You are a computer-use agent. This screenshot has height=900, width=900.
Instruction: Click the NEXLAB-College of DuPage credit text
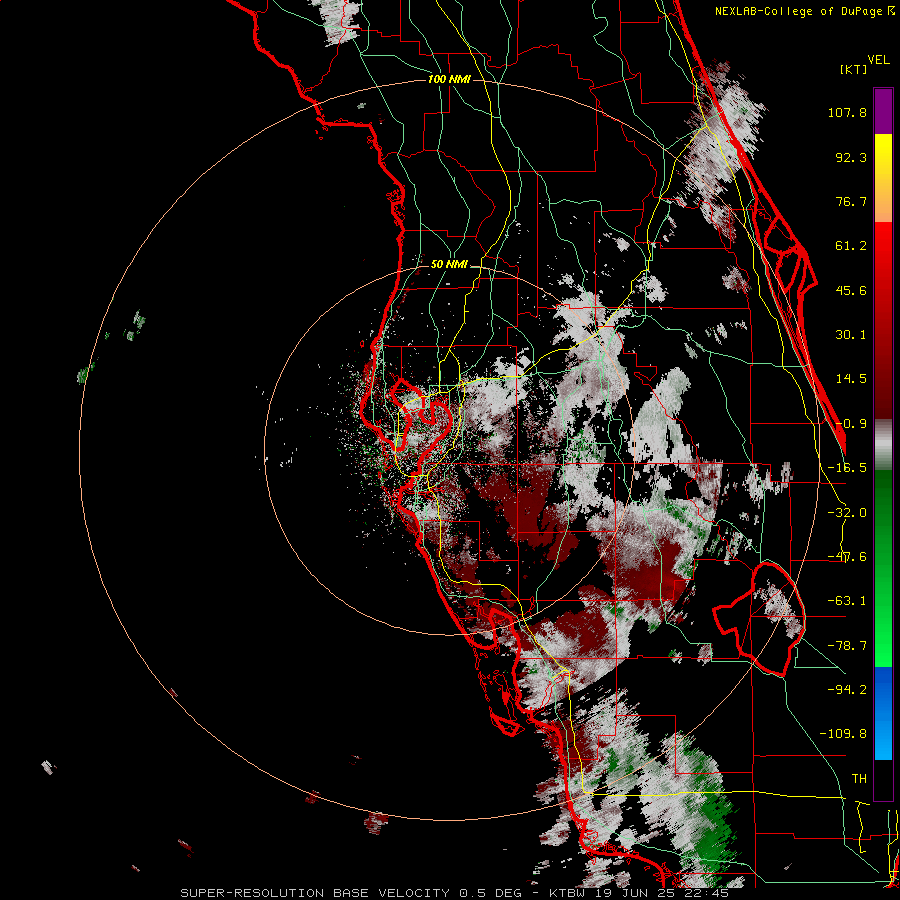point(804,11)
